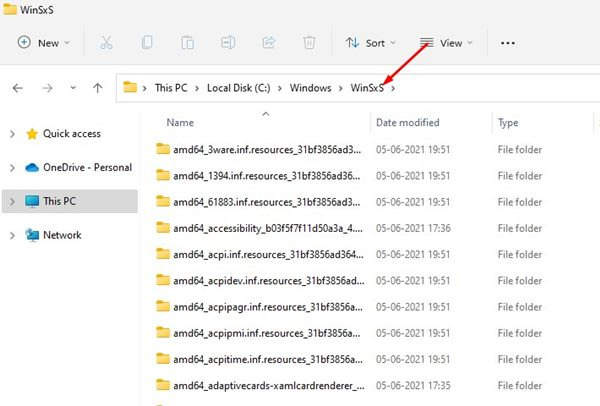Go forward with the right arrow
The height and width of the screenshot is (406, 600).
[x=47, y=88]
